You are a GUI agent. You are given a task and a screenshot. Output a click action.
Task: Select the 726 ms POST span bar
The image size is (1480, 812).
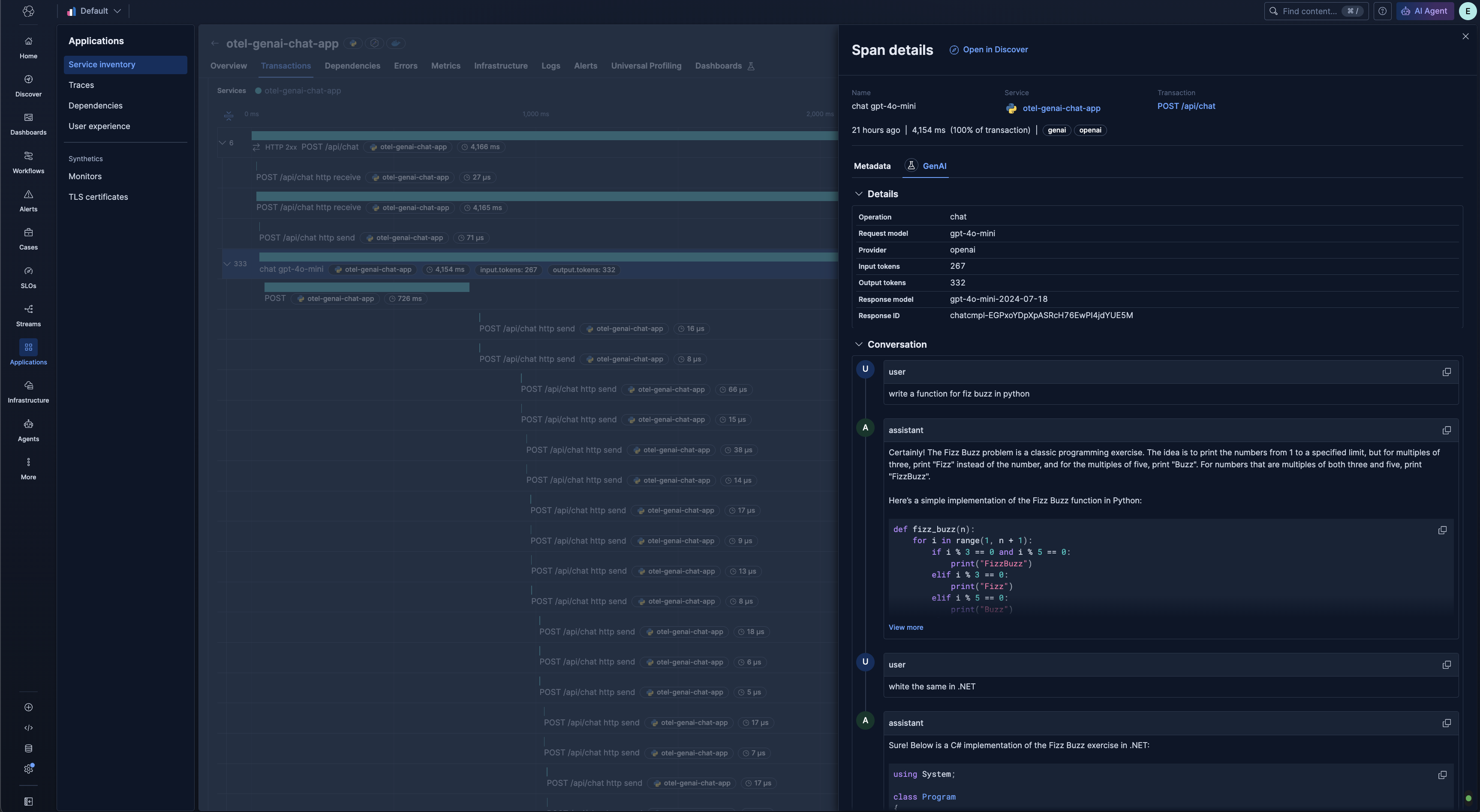click(367, 287)
